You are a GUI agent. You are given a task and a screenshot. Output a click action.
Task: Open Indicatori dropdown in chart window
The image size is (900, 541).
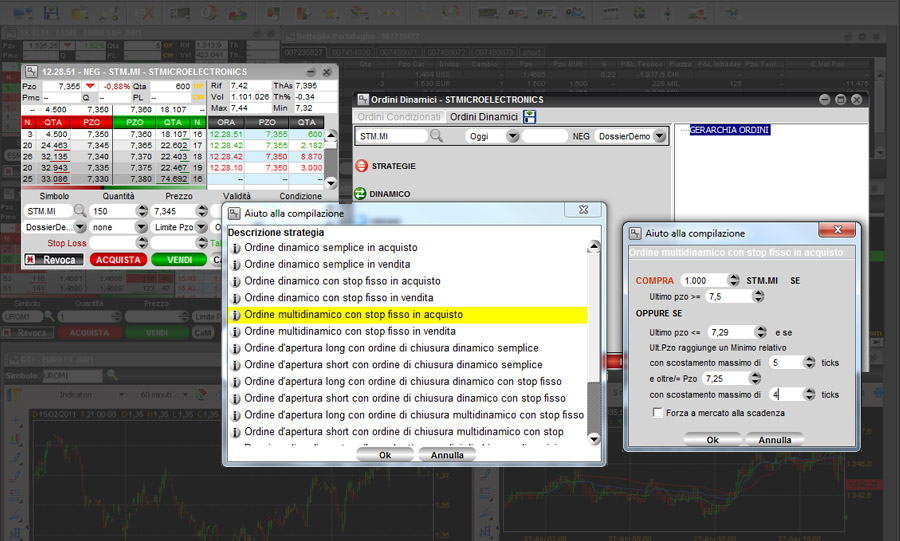(x=121, y=395)
